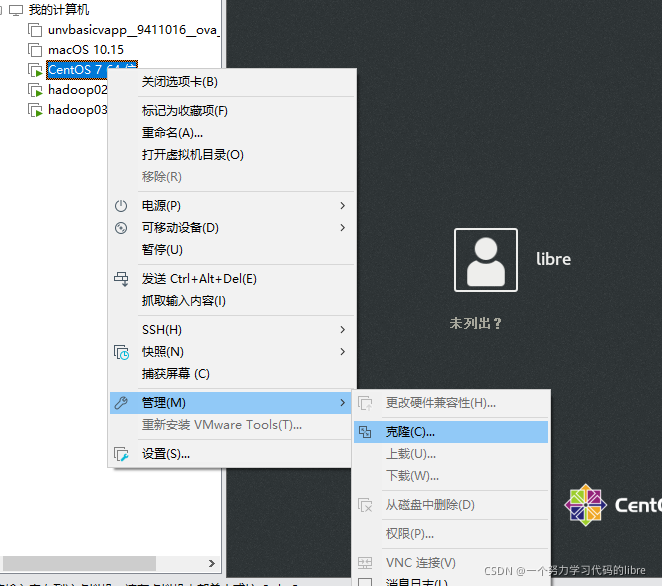This screenshot has height=586, width=662.
Task: Click the CentOS logo on login screen
Action: [586, 505]
